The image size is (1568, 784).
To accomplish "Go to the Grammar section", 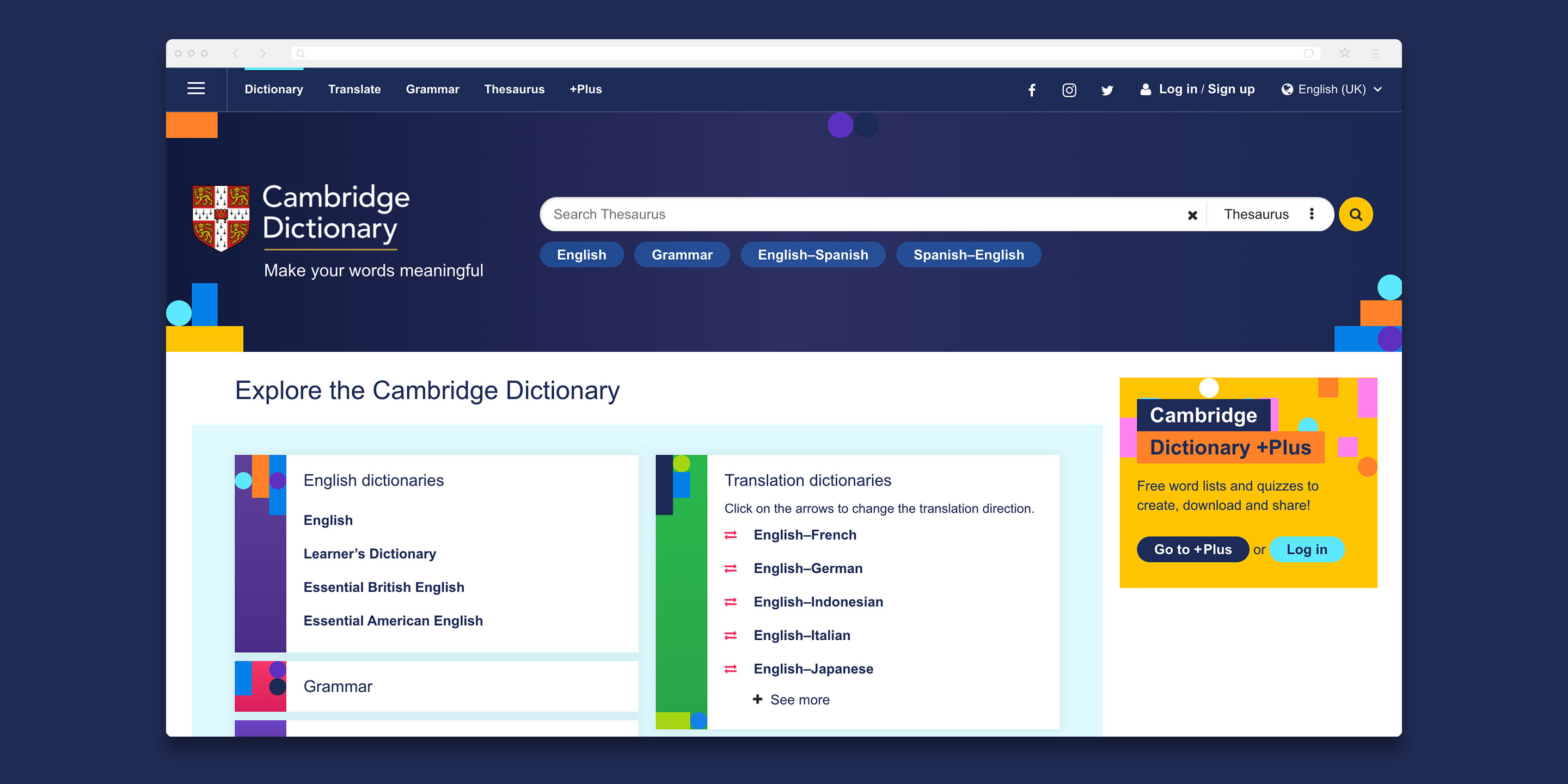I will [x=432, y=89].
